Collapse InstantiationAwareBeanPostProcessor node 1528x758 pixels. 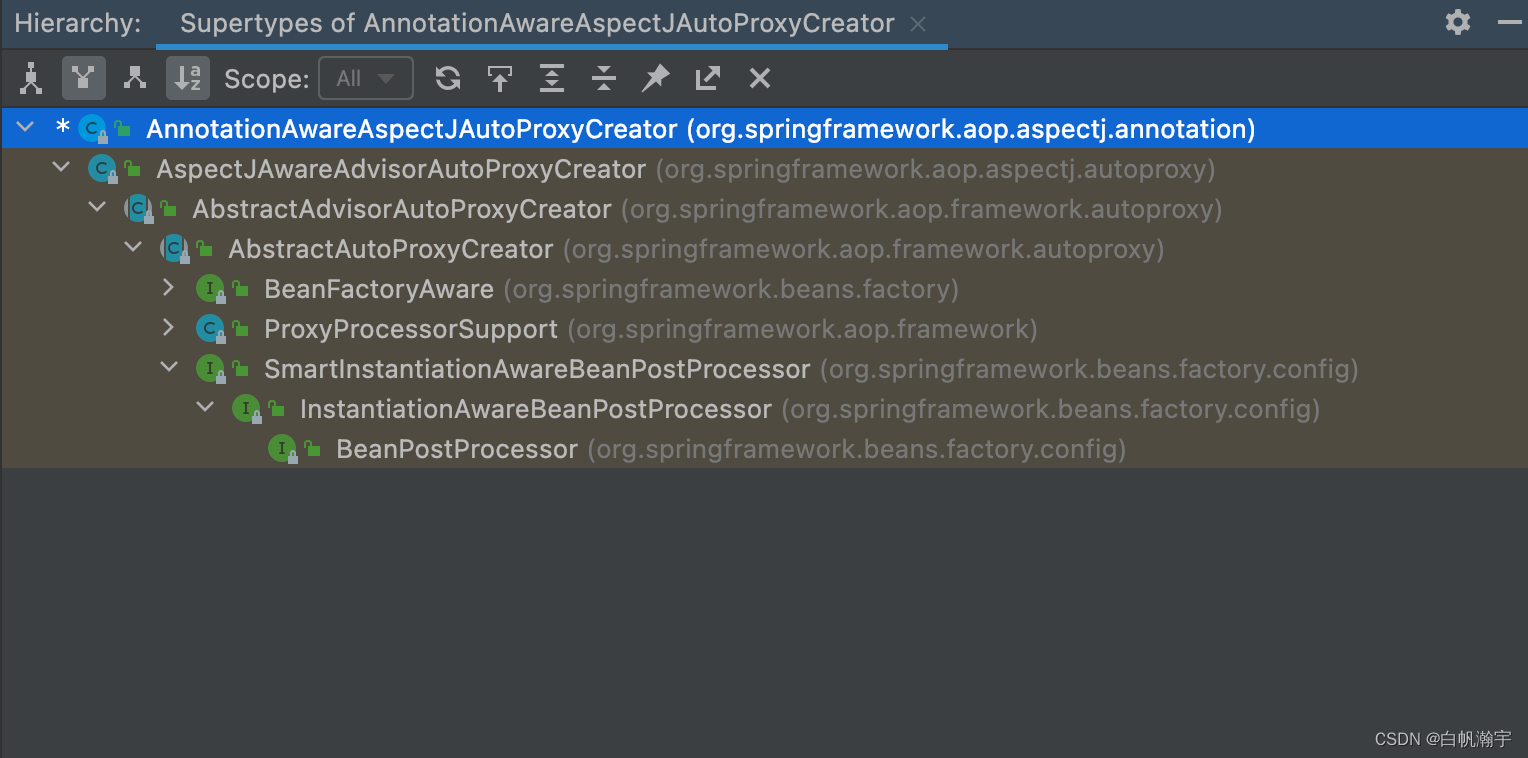pyautogui.click(x=206, y=408)
